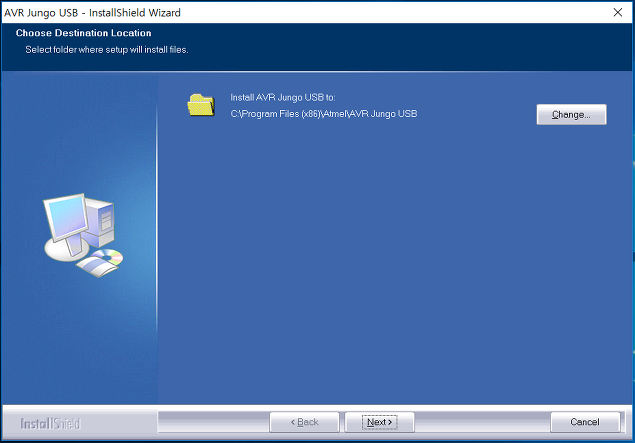Click the yellow destination folder icon
The image size is (635, 443).
(201, 105)
